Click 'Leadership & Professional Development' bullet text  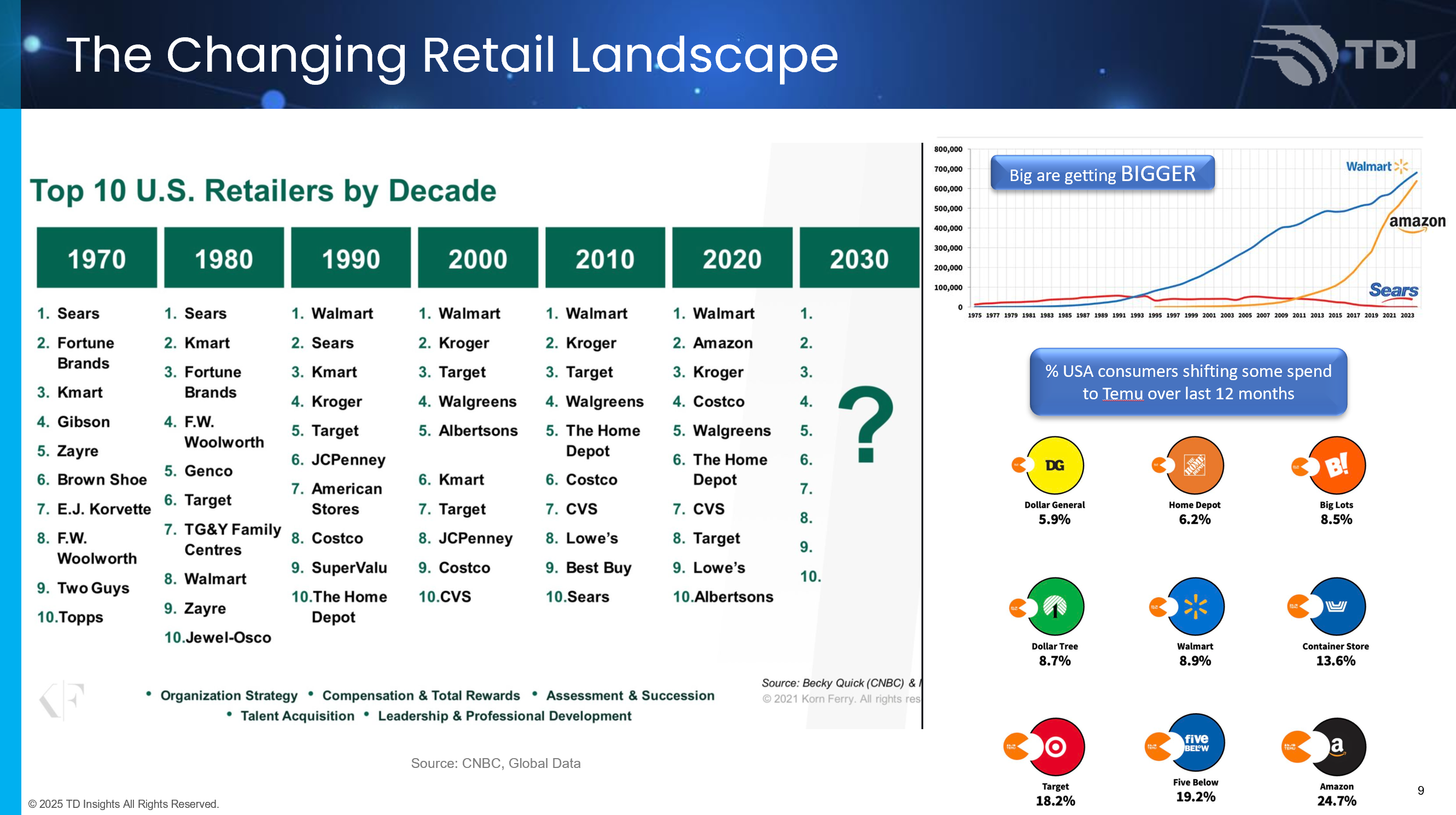pyautogui.click(x=505, y=716)
